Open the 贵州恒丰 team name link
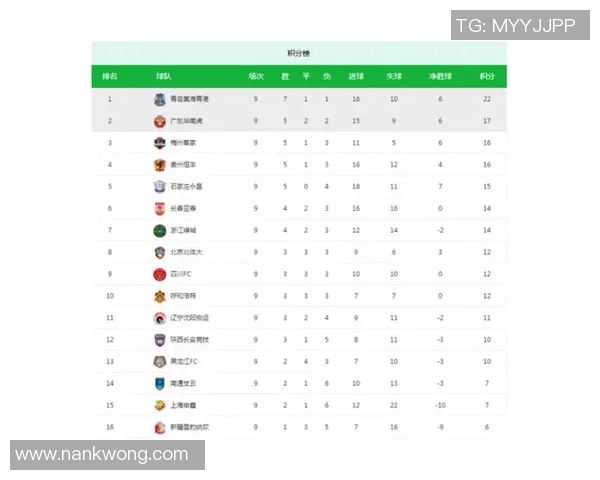 [x=182, y=165]
